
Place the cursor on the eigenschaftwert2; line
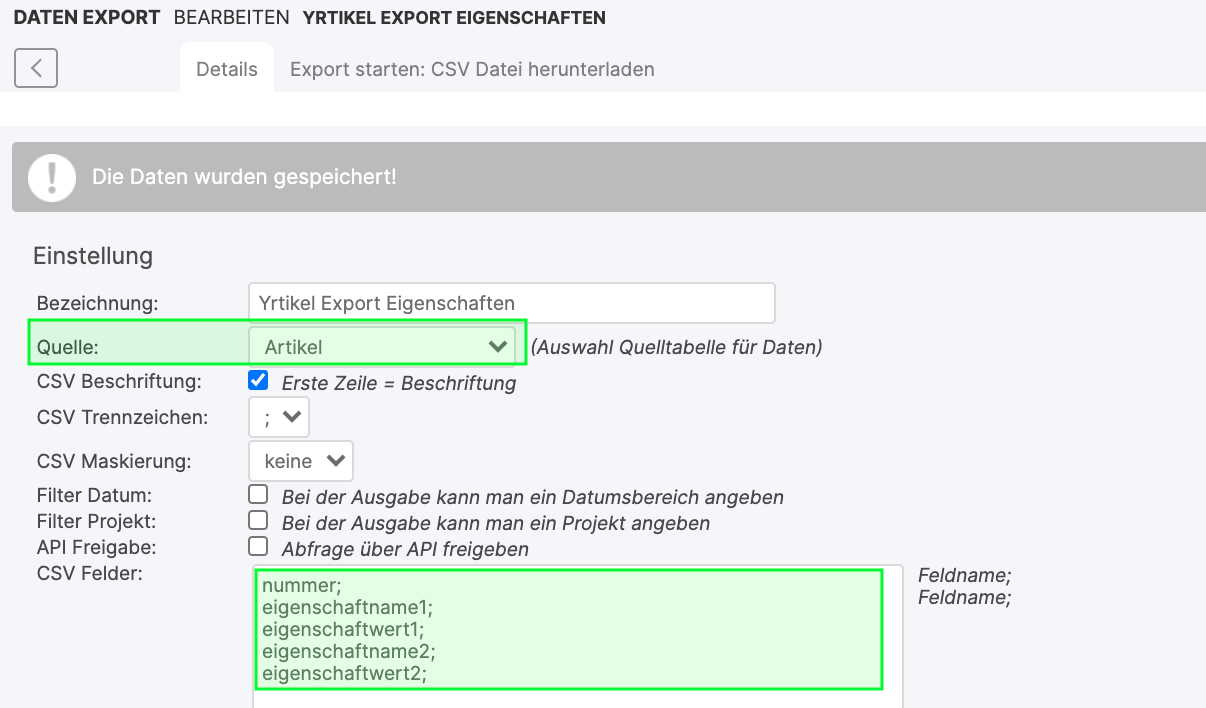point(344,674)
